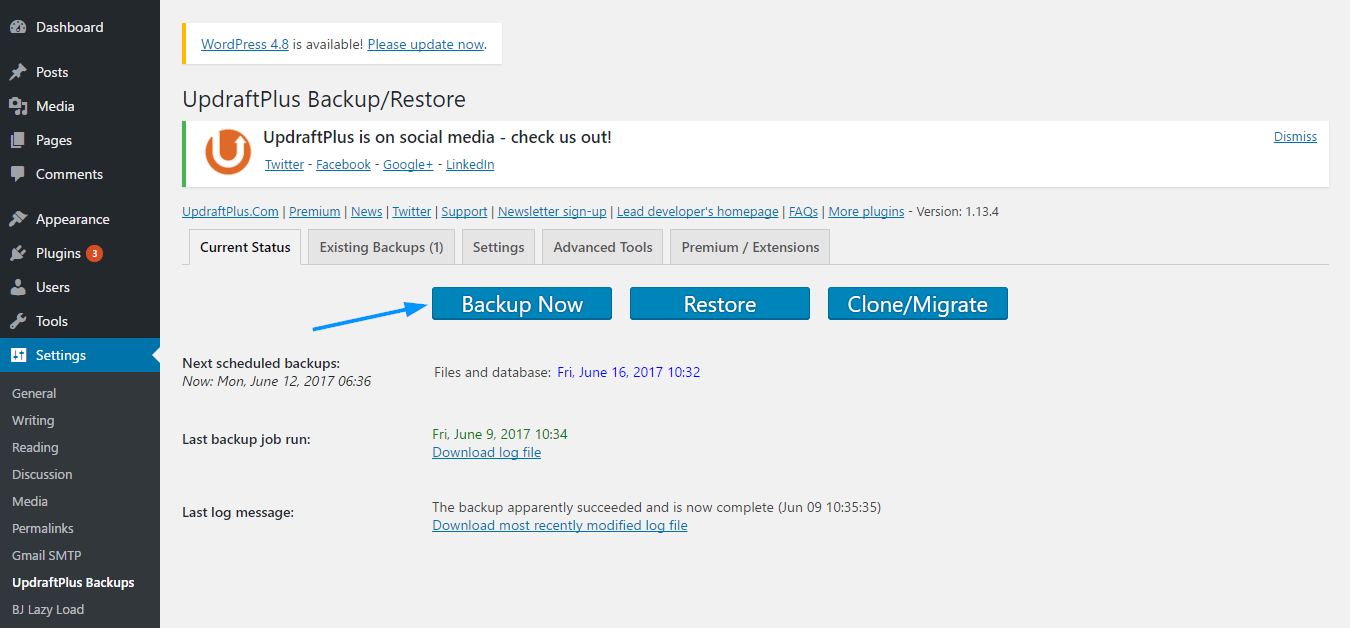Click the Download log file link
The height and width of the screenshot is (628, 1350).
[487, 452]
